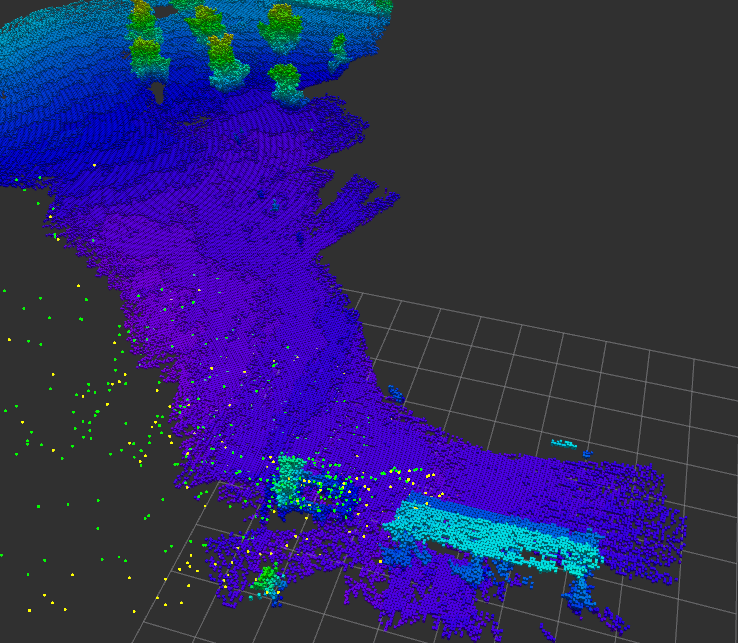Click the purple ground path in the center
This screenshot has height=643, width=738.
(250, 300)
